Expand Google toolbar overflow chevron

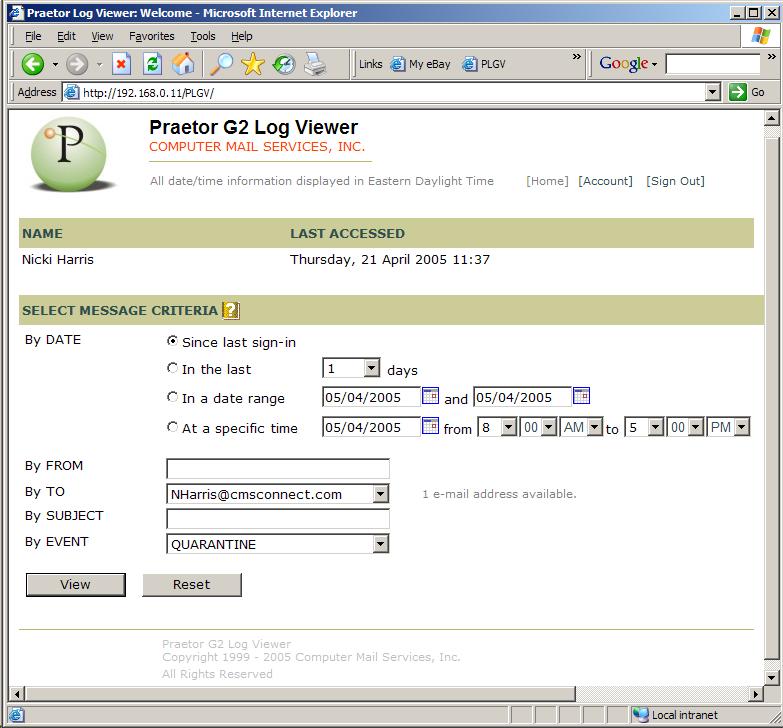772,56
